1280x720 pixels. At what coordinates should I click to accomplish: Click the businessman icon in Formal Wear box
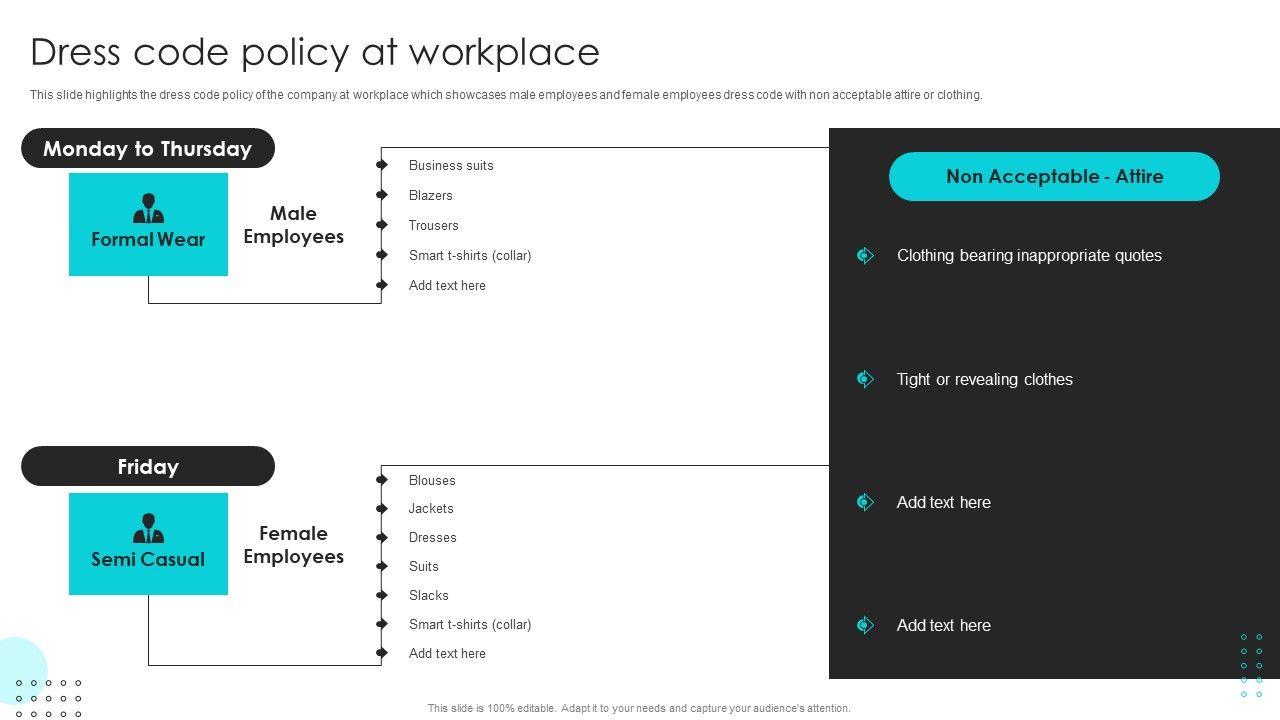pyautogui.click(x=148, y=208)
